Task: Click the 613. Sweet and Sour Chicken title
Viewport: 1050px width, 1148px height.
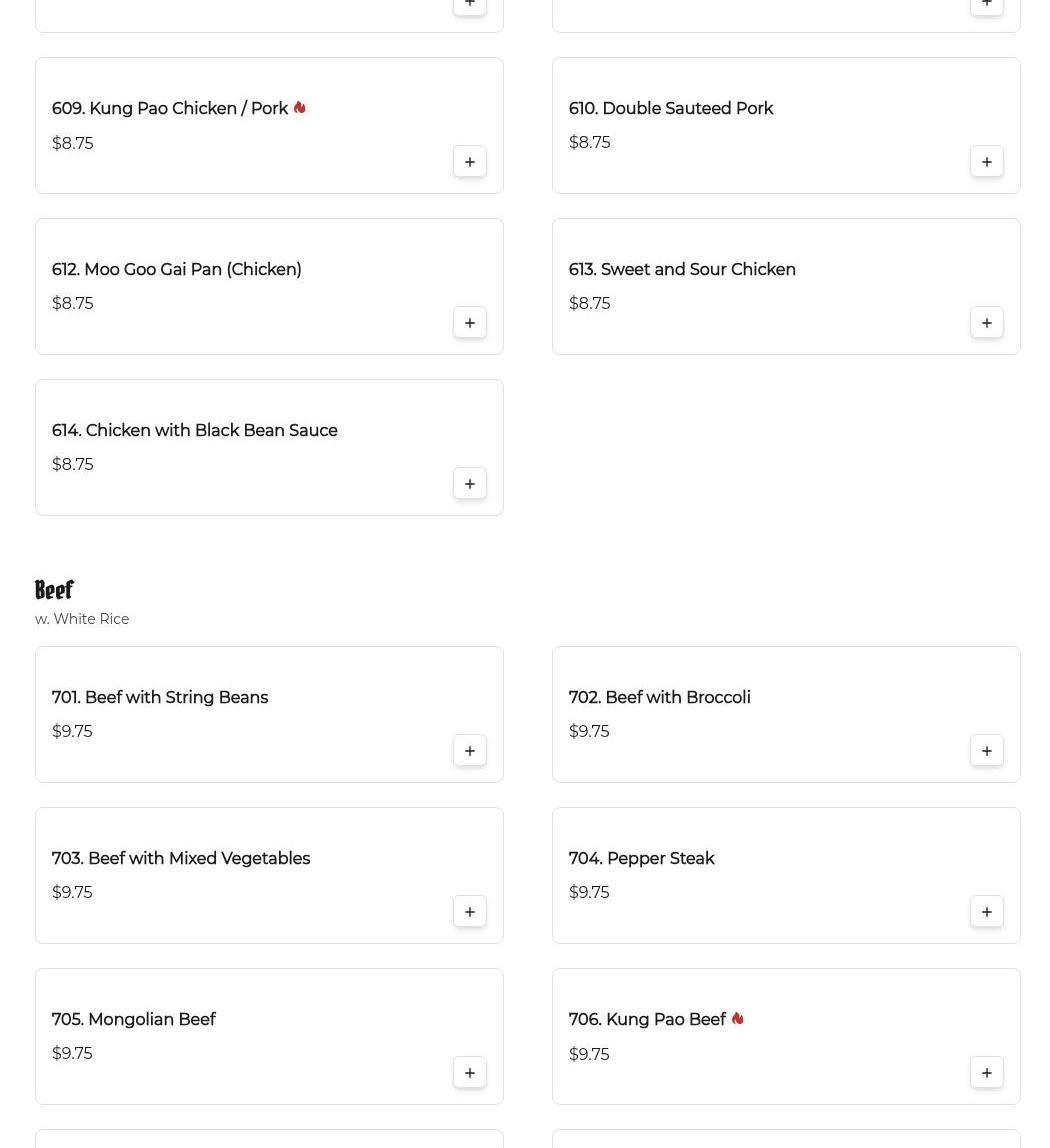Action: 682,270
